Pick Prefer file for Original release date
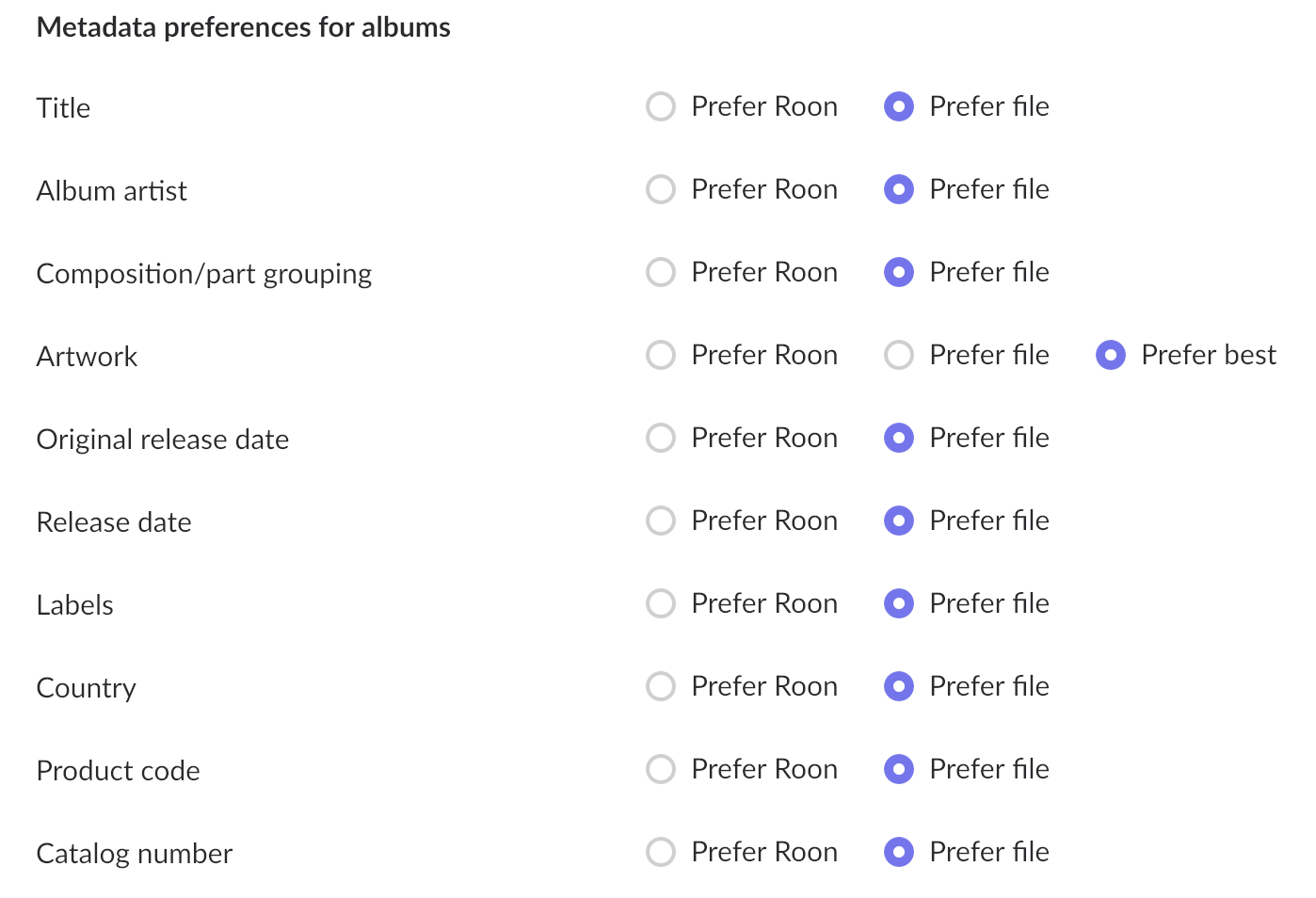Screen dimensions: 1316x898 tap(899, 438)
